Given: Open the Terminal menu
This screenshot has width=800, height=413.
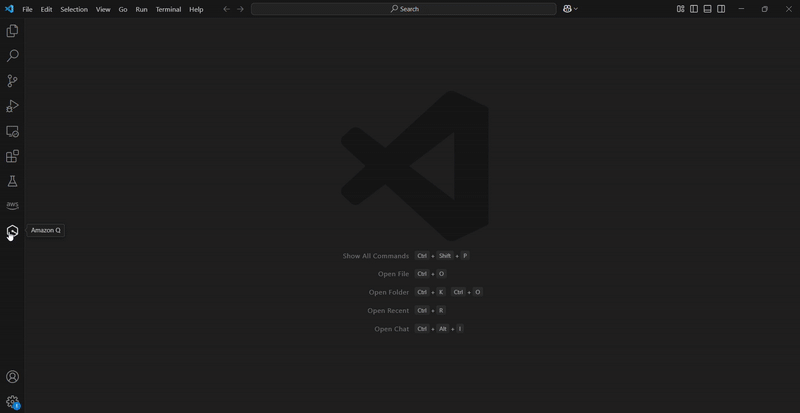Looking at the screenshot, I should click(x=168, y=9).
